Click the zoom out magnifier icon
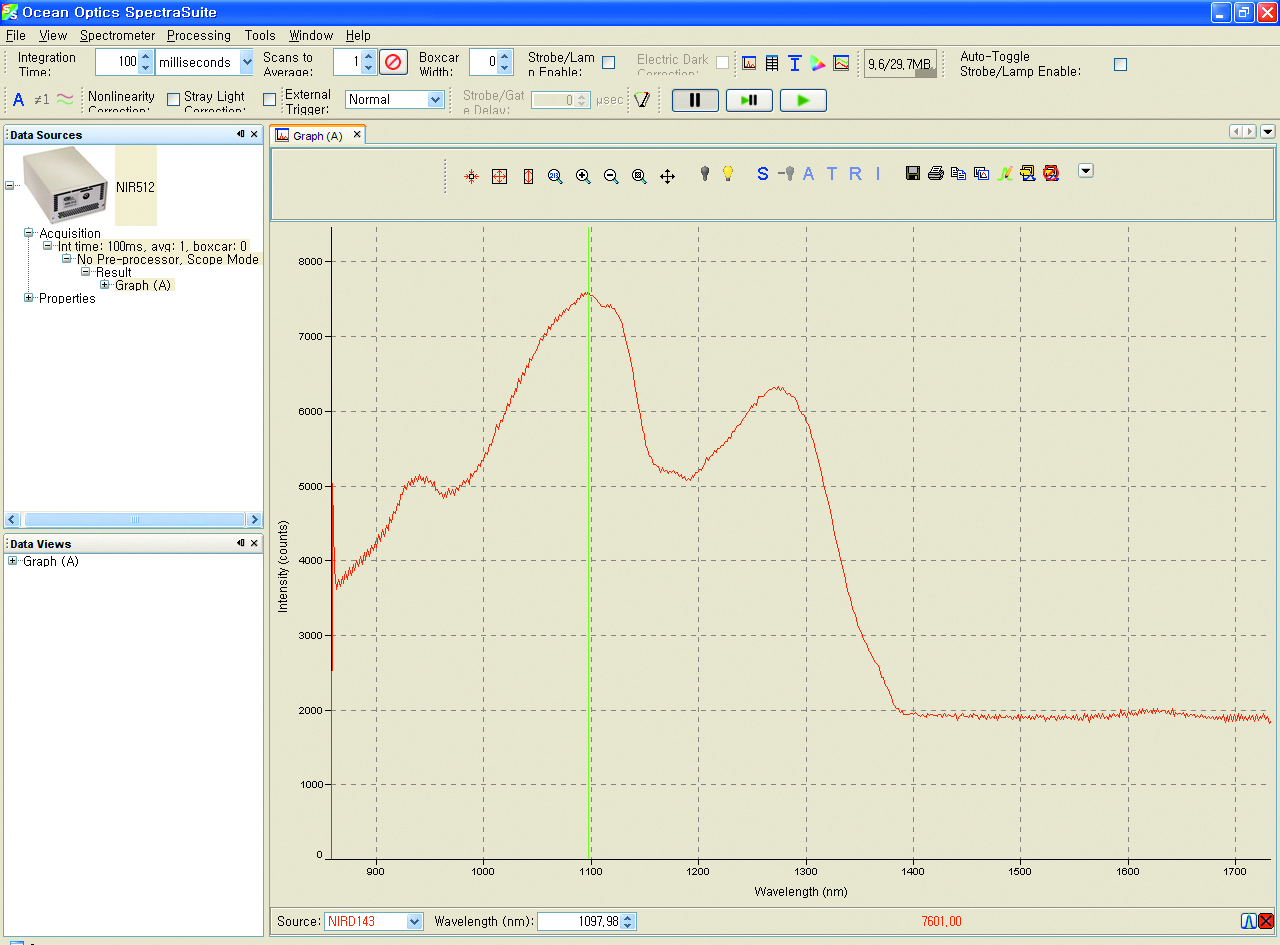1280x945 pixels. [611, 176]
